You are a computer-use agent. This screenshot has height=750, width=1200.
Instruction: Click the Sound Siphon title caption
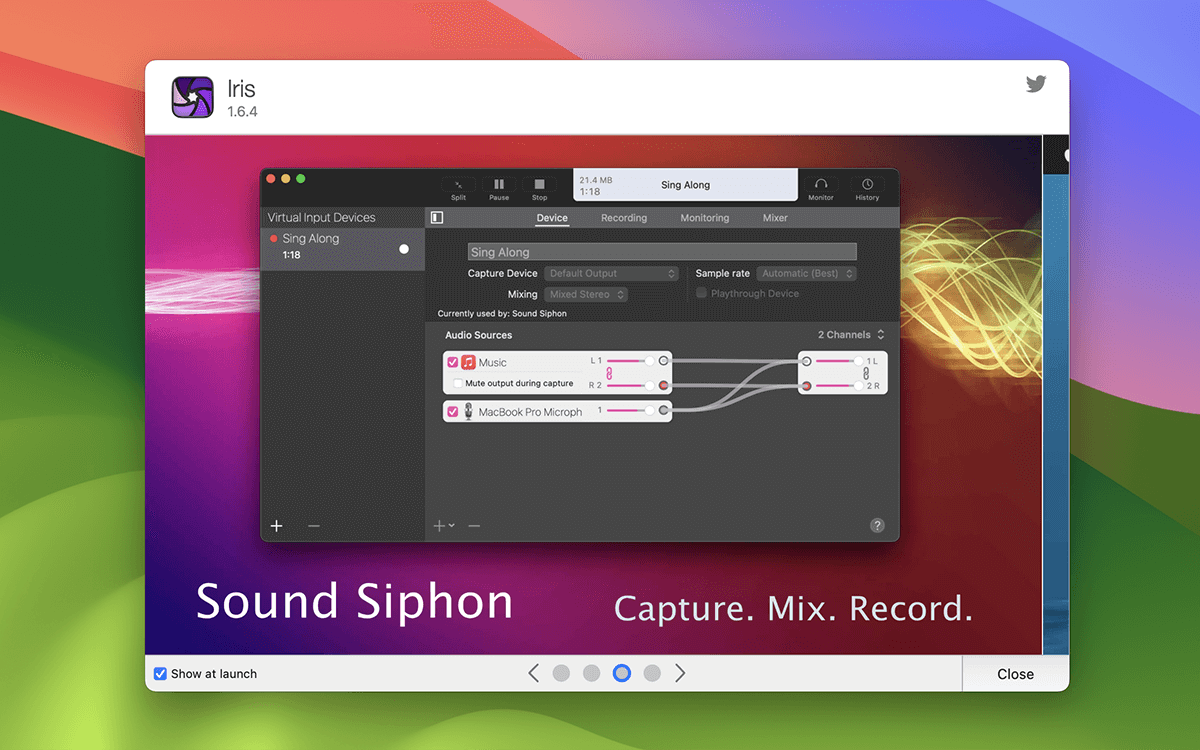354,602
